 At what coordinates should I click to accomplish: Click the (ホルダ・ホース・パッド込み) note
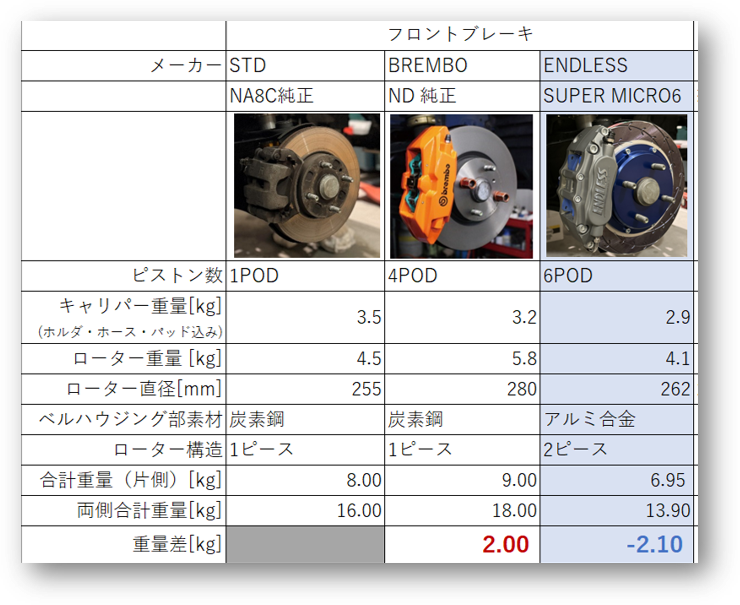tap(130, 332)
